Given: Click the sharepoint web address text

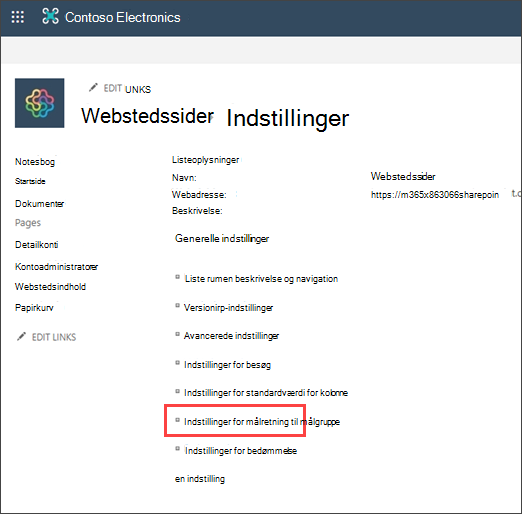Looking at the screenshot, I should click(435, 195).
